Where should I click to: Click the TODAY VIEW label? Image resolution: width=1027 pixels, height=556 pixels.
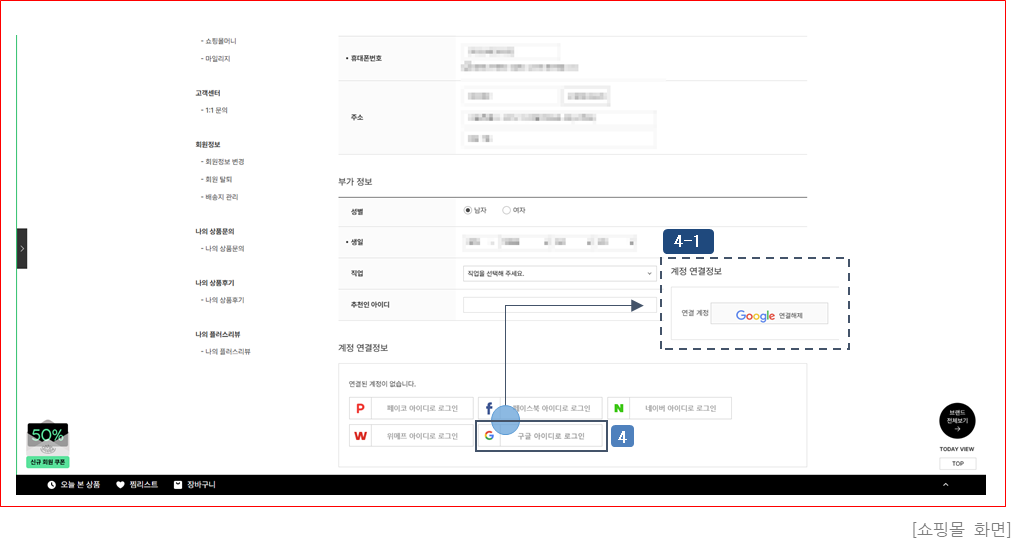point(957,449)
